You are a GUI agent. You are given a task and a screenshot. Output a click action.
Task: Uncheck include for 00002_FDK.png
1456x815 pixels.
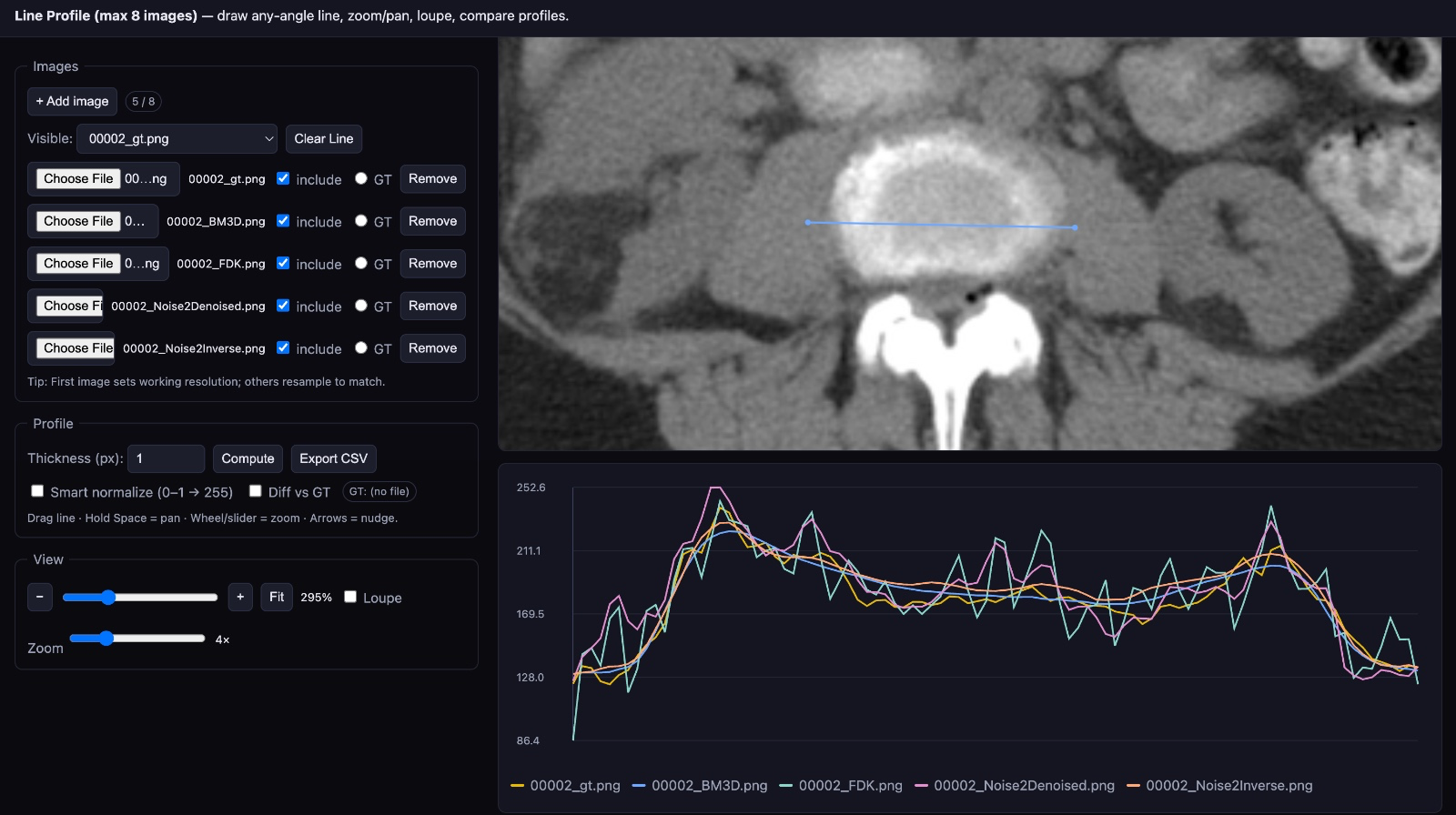[283, 263]
